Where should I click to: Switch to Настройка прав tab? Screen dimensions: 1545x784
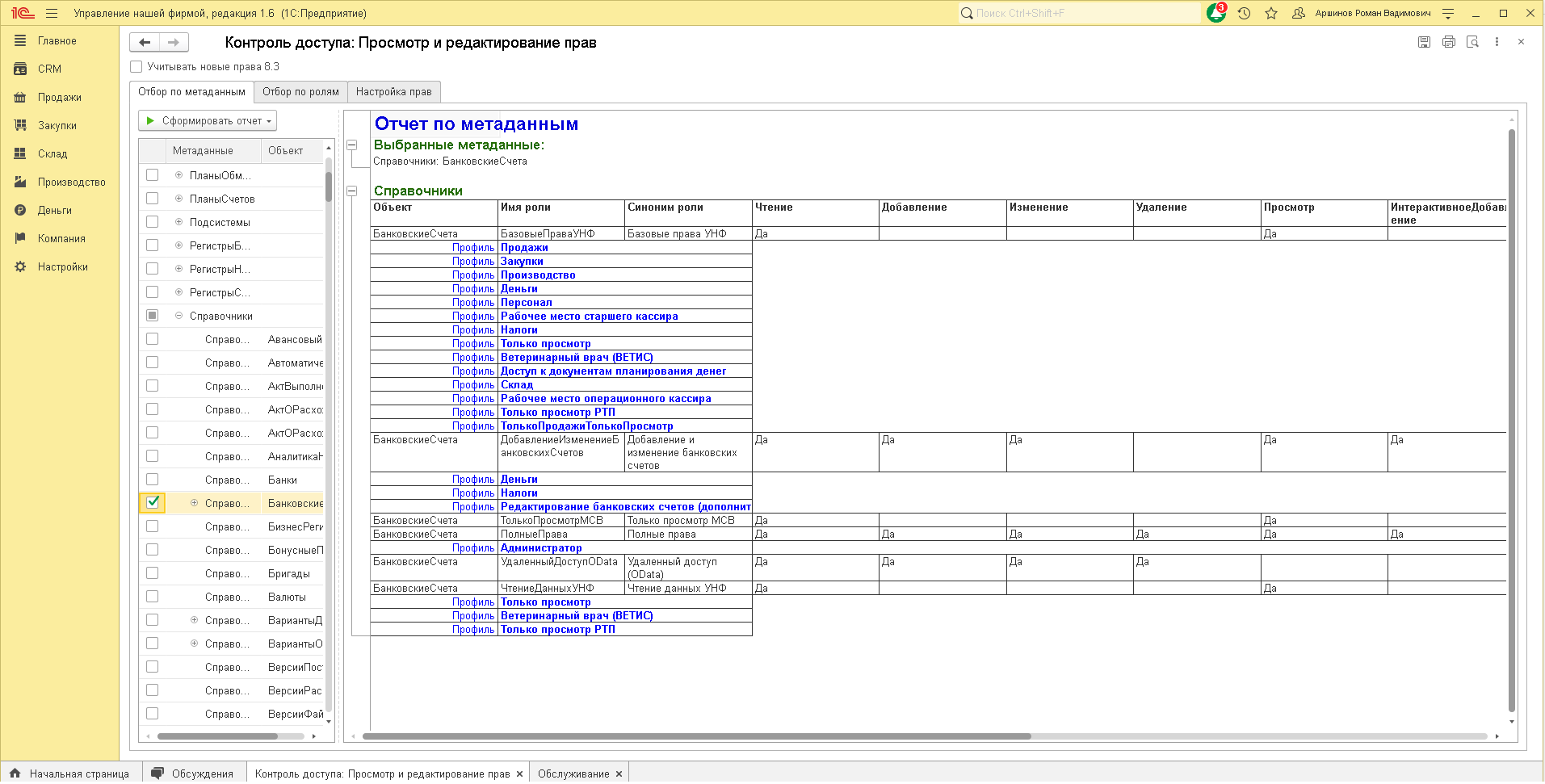(394, 92)
